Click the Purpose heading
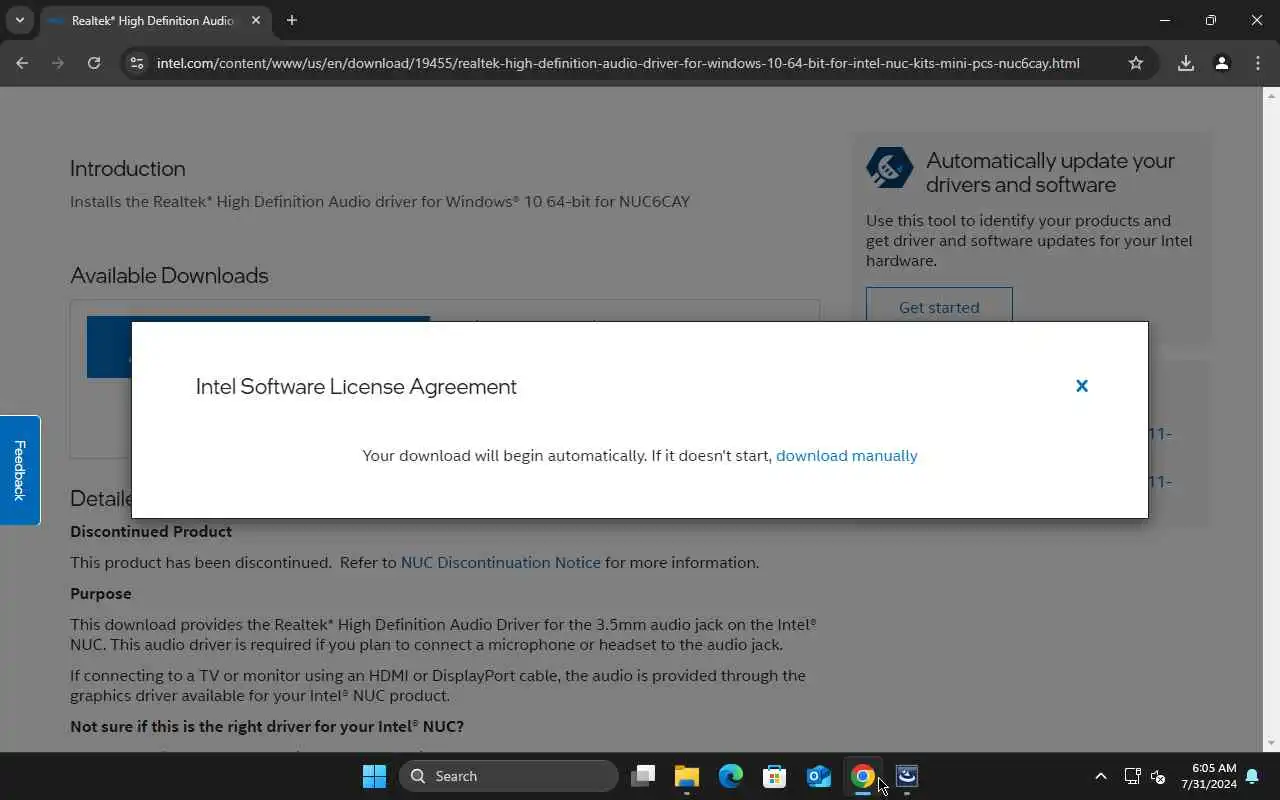The width and height of the screenshot is (1280, 800). [x=100, y=593]
